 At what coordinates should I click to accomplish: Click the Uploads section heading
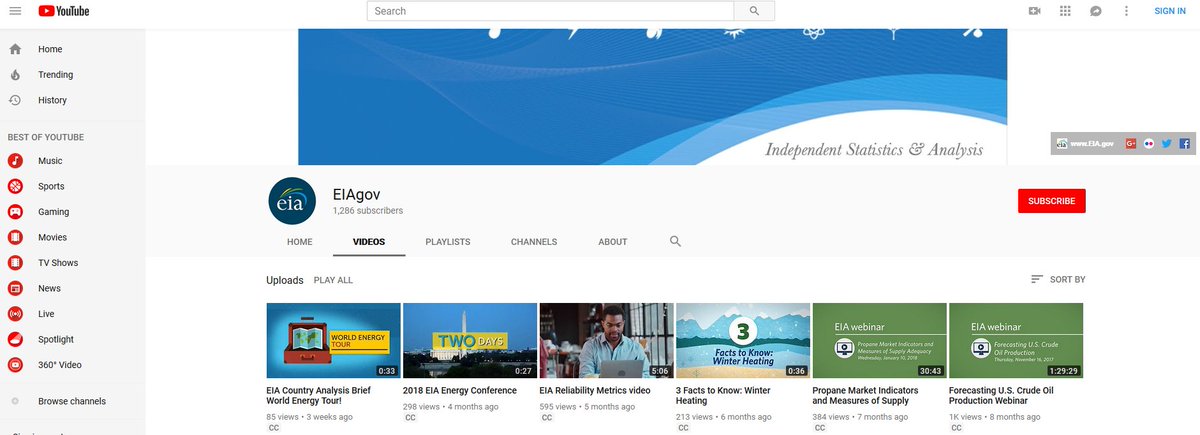click(284, 280)
